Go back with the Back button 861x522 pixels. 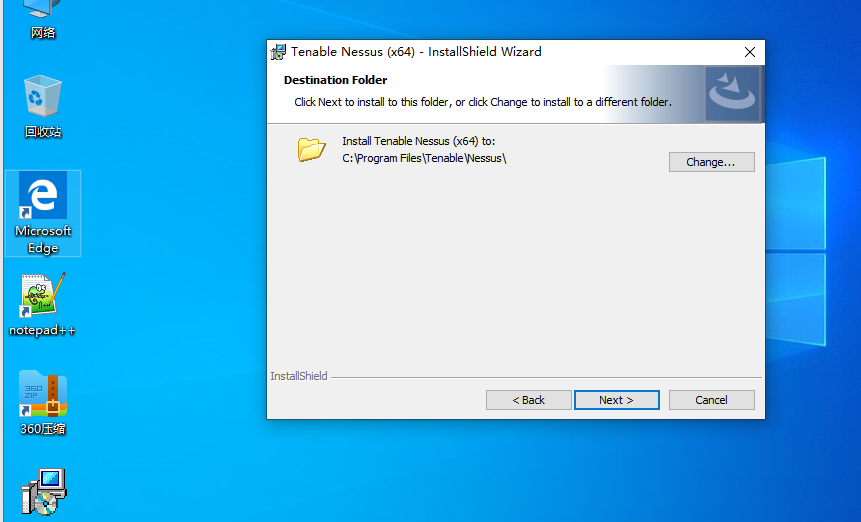tap(528, 400)
